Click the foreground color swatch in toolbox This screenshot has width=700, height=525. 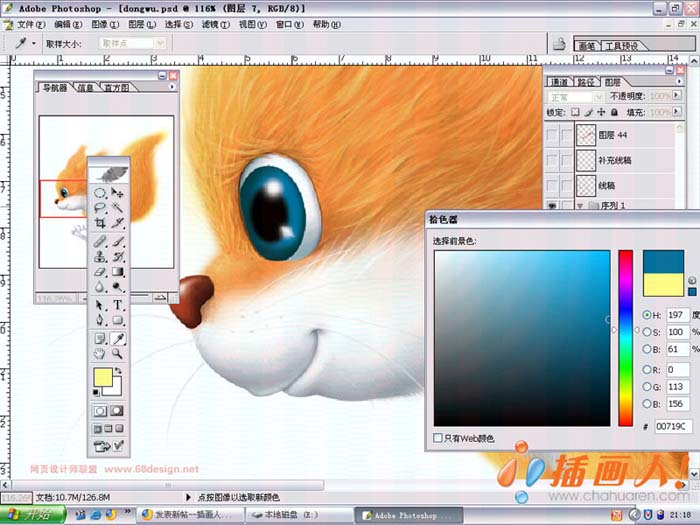tap(103, 377)
